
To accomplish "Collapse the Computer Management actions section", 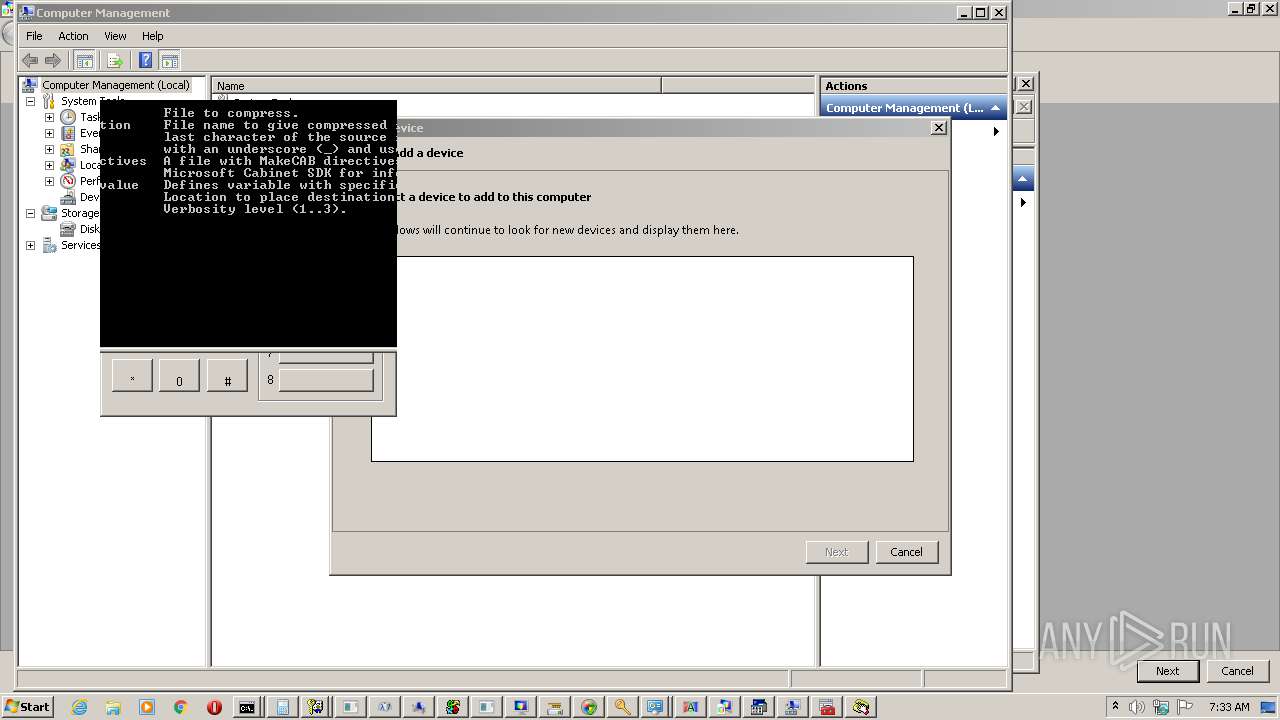I will (x=995, y=108).
